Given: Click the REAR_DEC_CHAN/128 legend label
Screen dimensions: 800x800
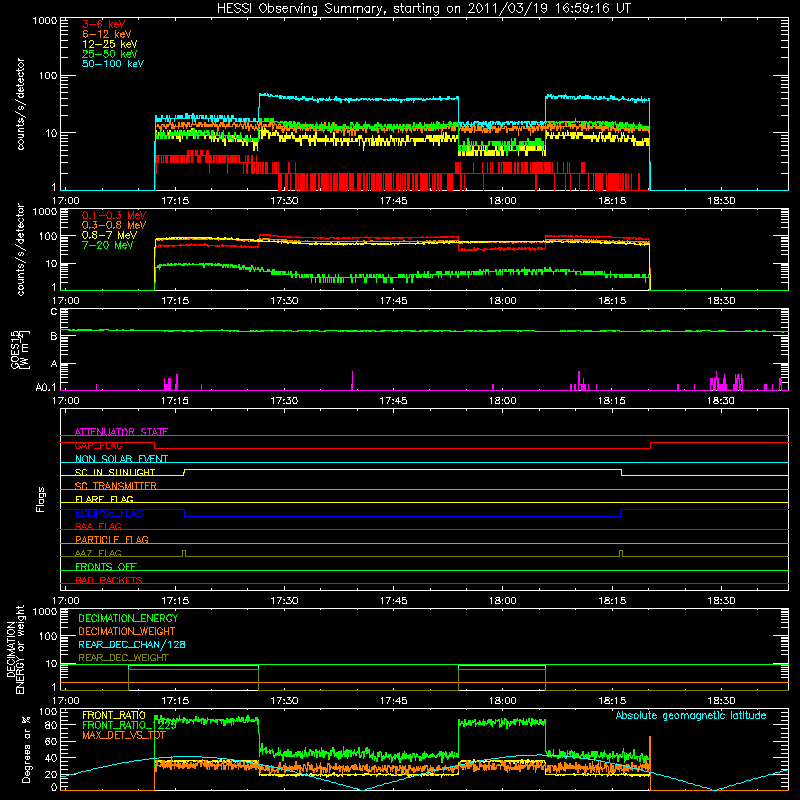Looking at the screenshot, I should (132, 645).
